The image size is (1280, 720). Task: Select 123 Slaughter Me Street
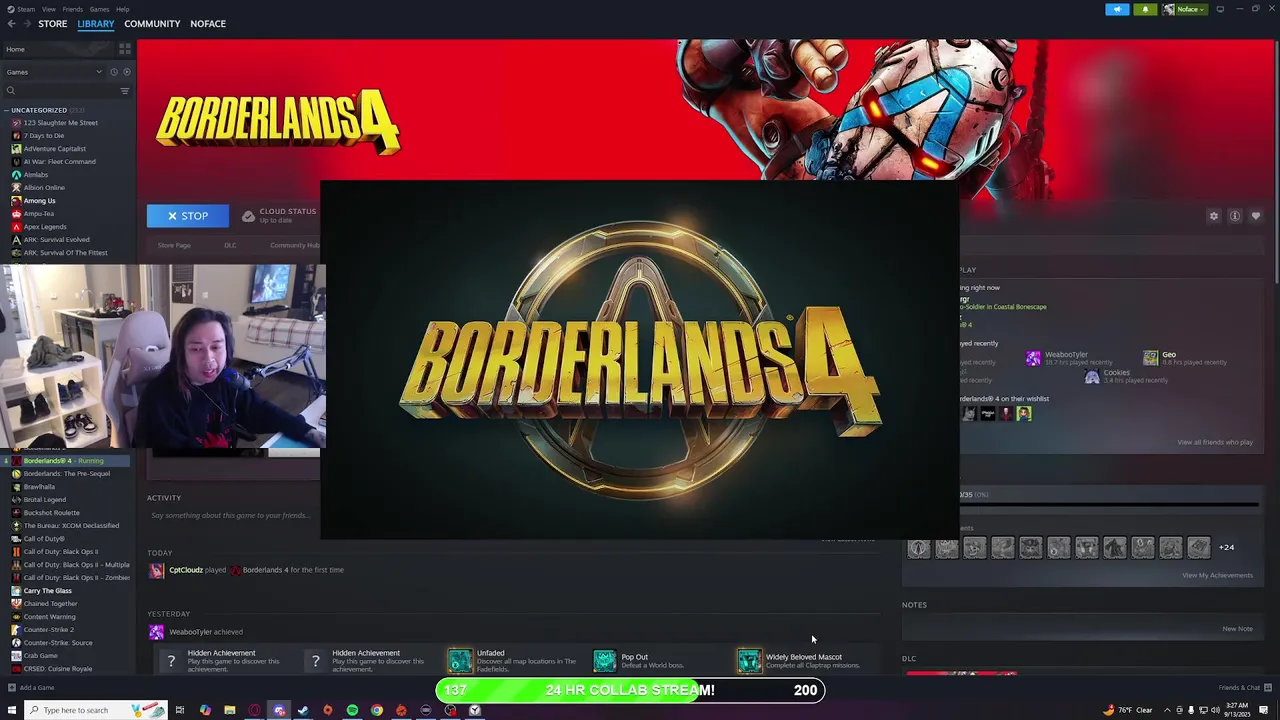[x=60, y=123]
